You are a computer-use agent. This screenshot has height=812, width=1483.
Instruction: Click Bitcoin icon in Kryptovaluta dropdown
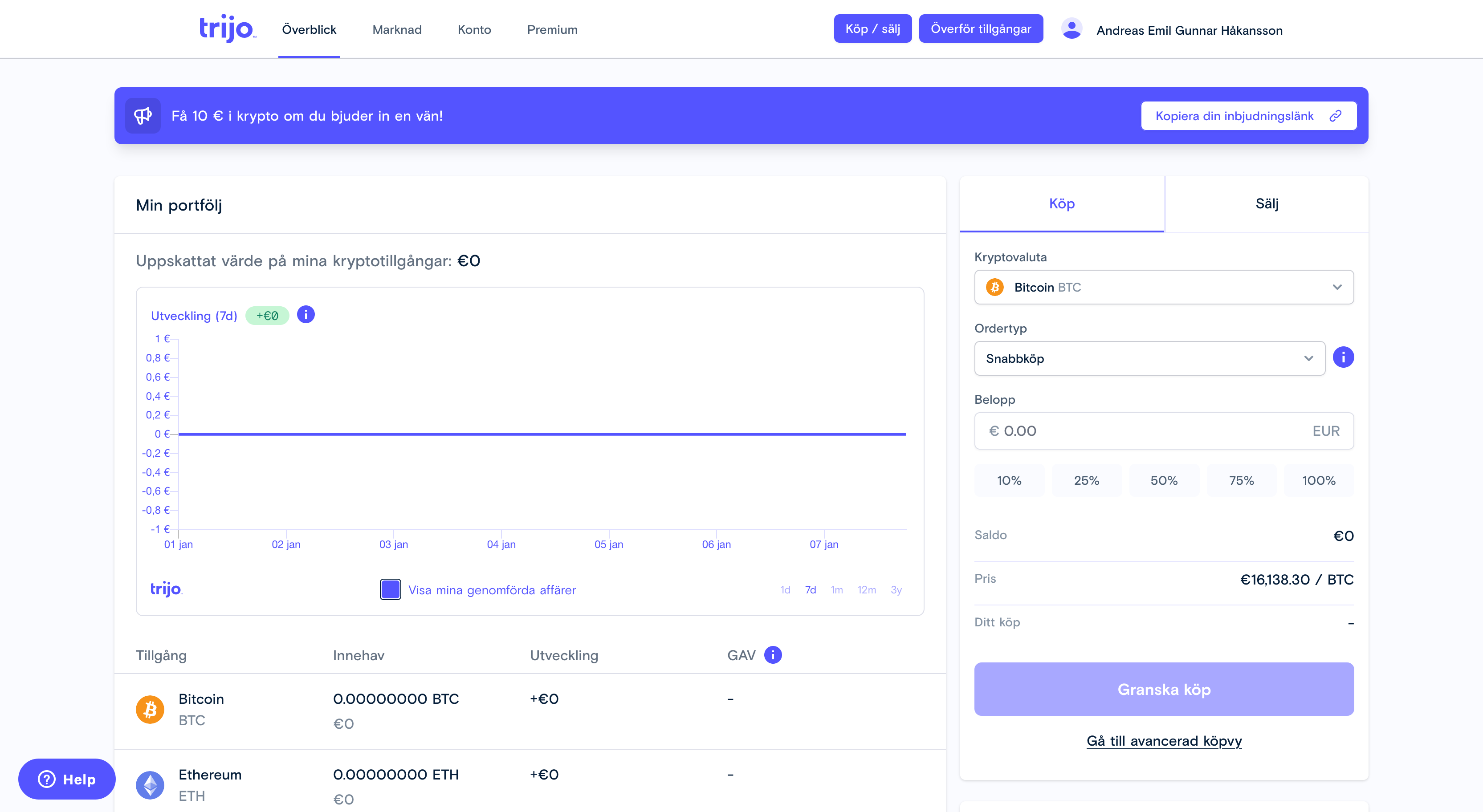pyautogui.click(x=994, y=287)
